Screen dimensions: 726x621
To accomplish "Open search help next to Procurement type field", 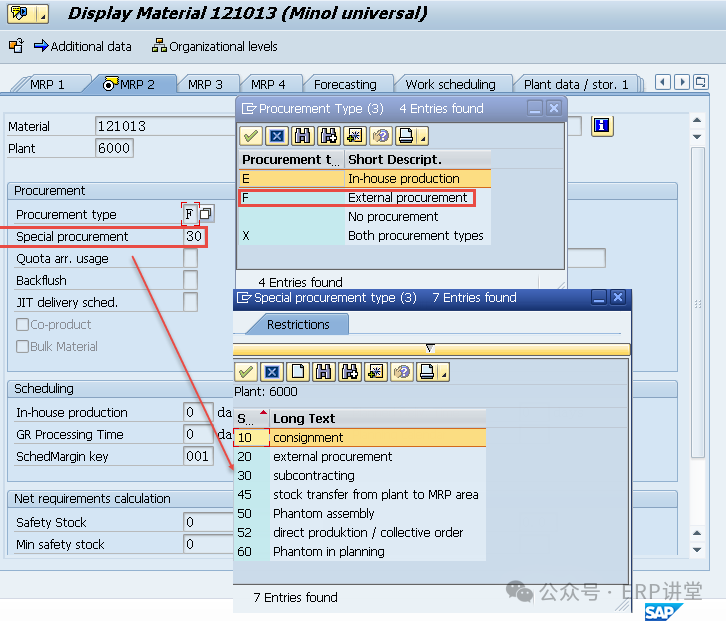I will (x=205, y=214).
